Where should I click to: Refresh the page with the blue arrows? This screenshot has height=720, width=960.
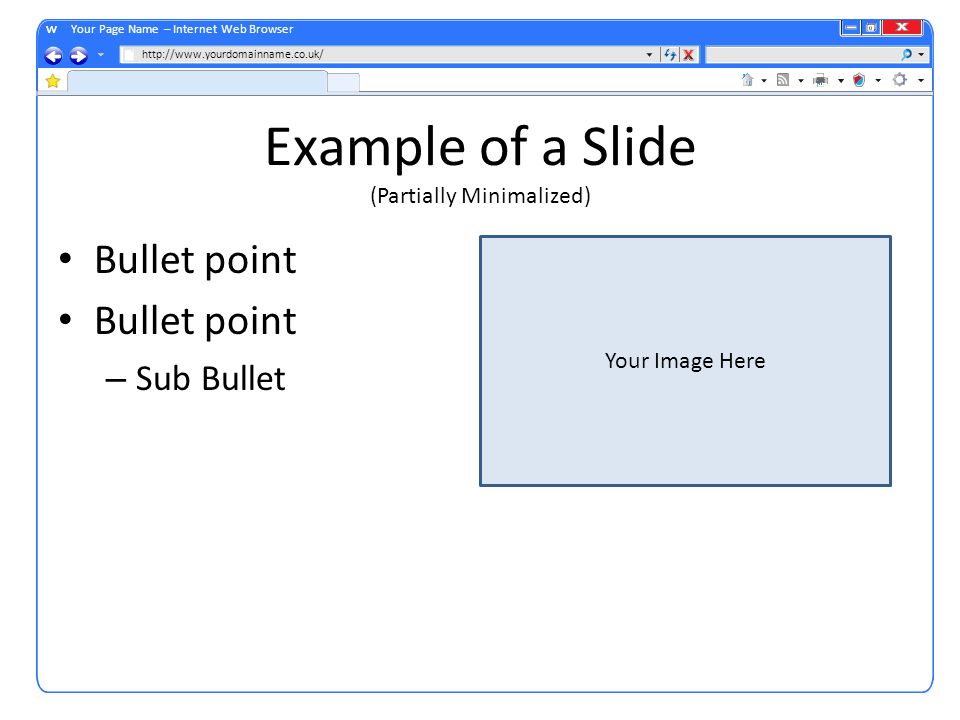pyautogui.click(x=670, y=55)
